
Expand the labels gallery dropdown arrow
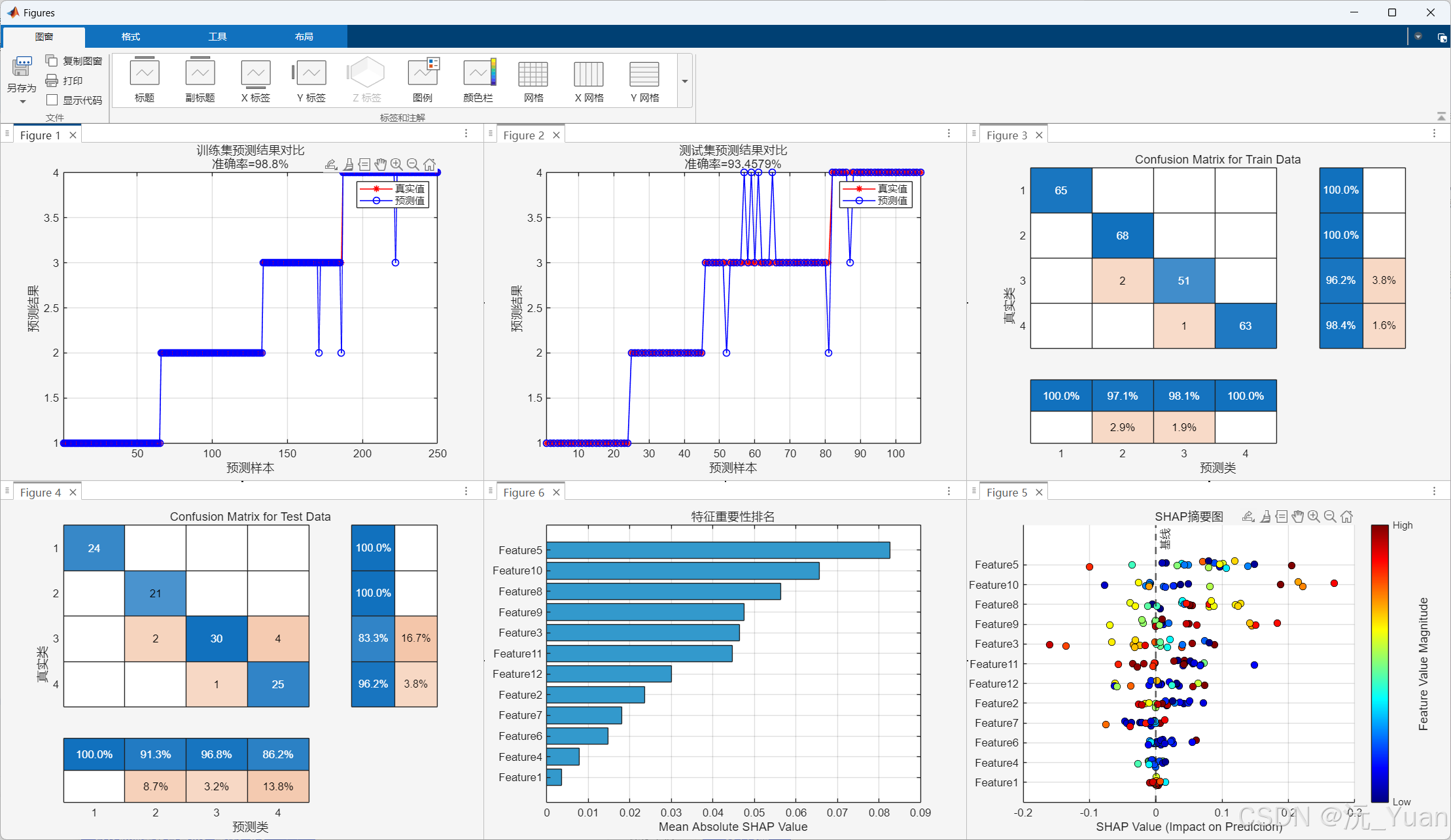coord(685,81)
